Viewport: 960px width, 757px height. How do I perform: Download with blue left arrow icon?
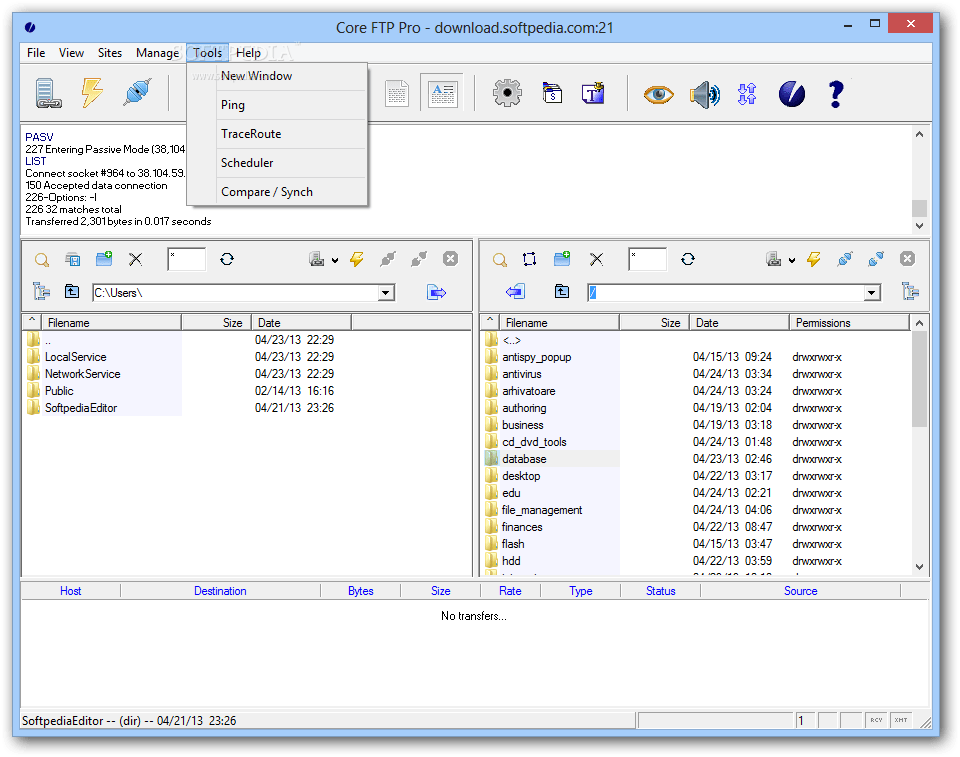[516, 291]
